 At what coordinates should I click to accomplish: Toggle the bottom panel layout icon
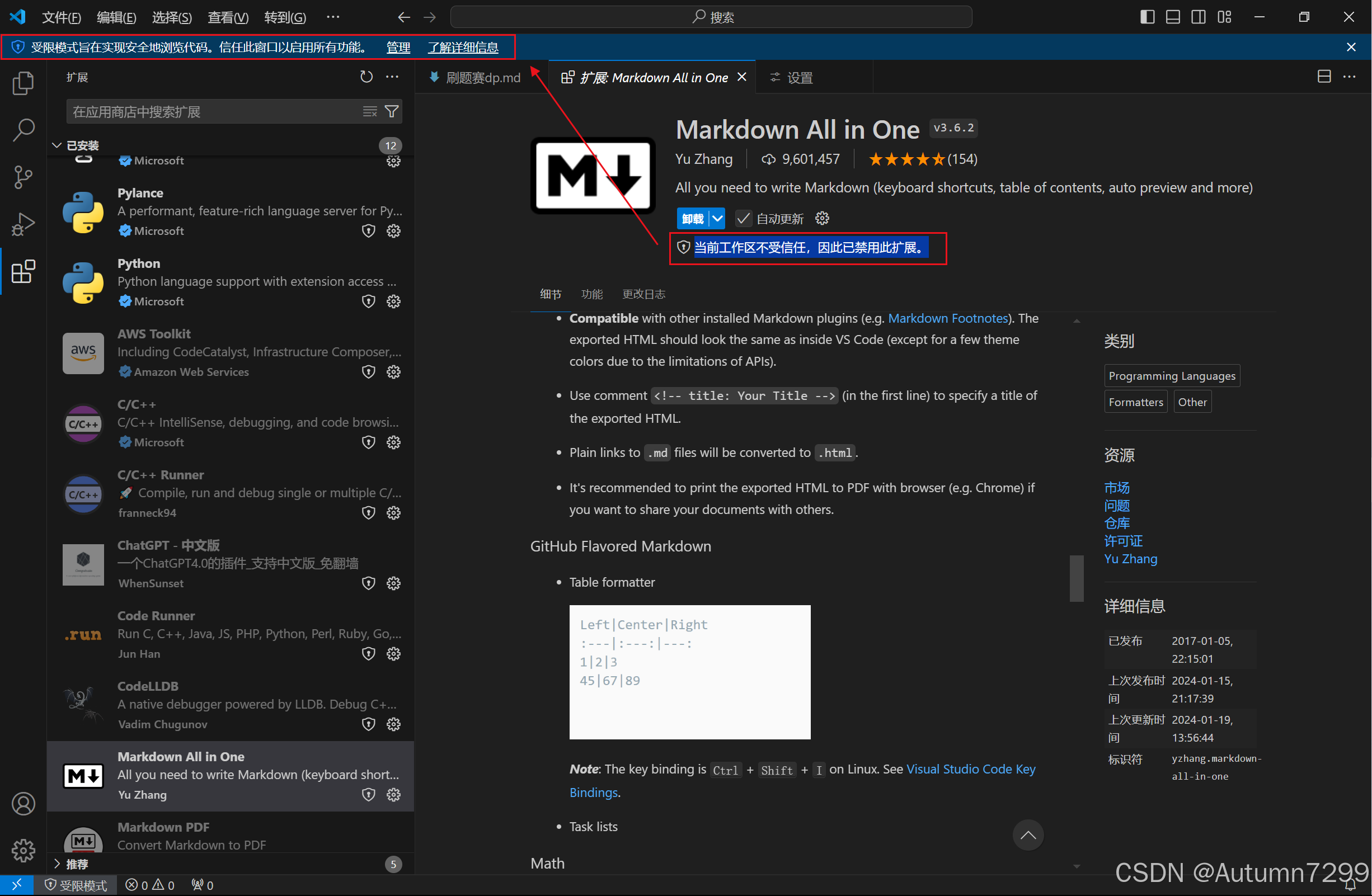(1173, 17)
